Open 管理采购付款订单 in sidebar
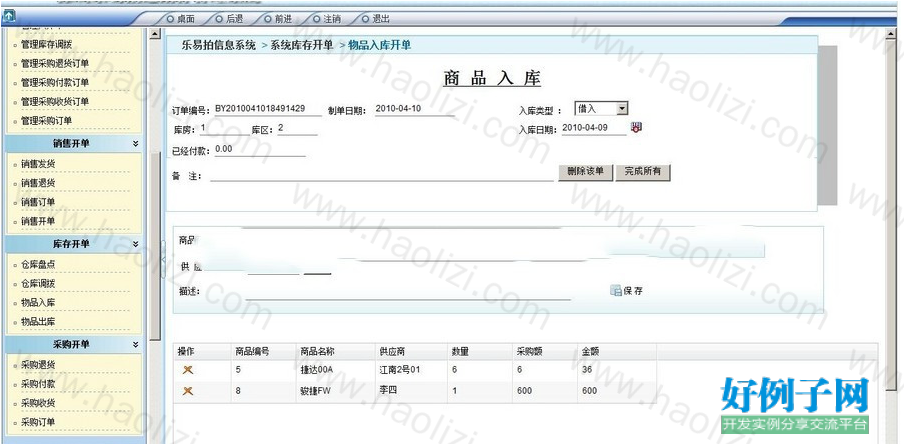 tap(55, 82)
